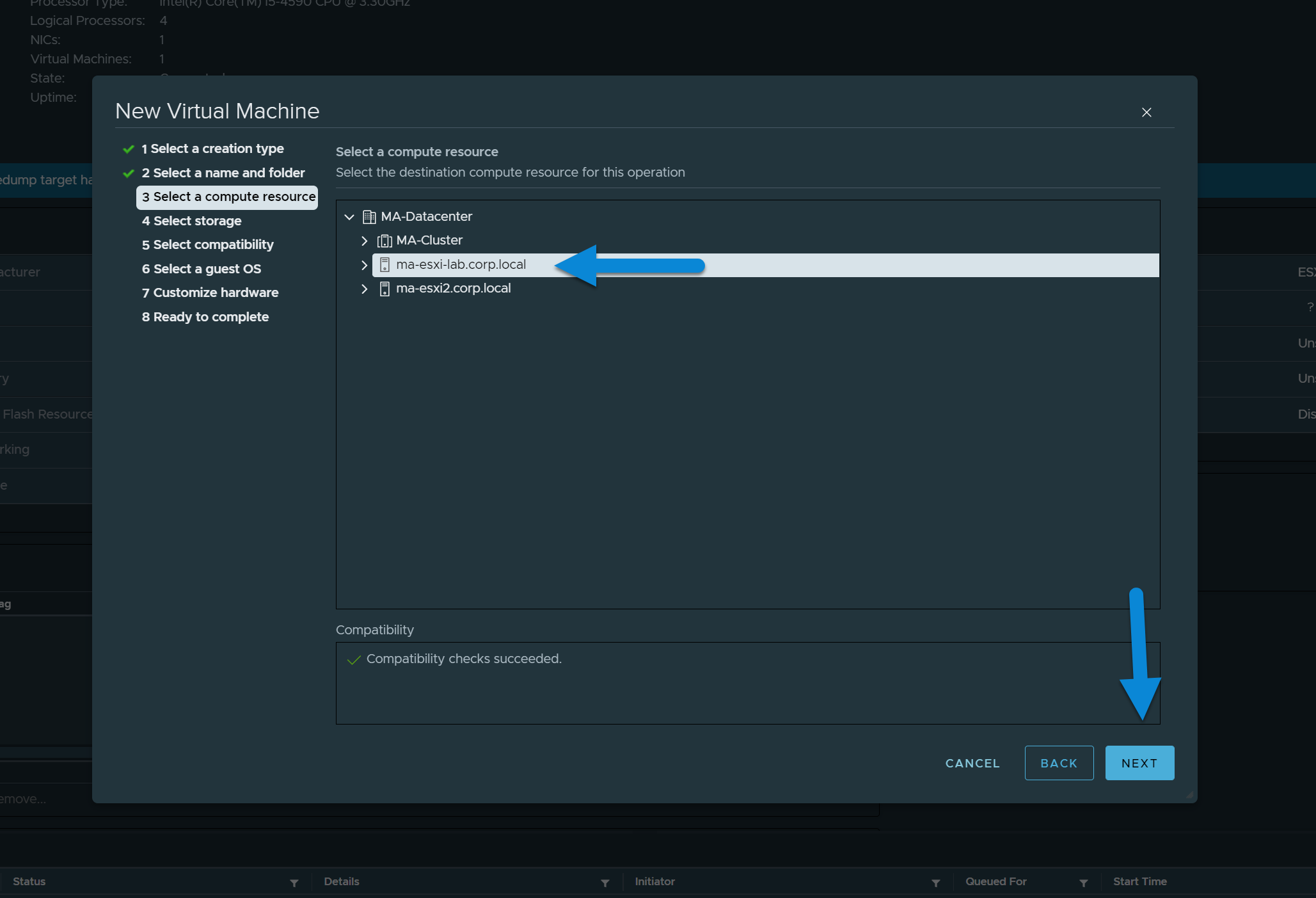Click the NEXT button
The height and width of the screenshot is (898, 1316).
(x=1139, y=763)
